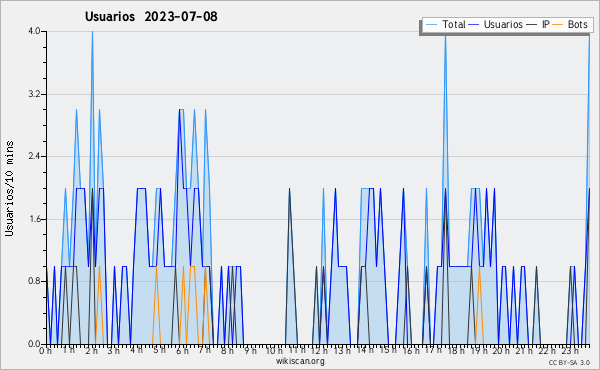Click the '18 h' x-axis label

coord(456,351)
